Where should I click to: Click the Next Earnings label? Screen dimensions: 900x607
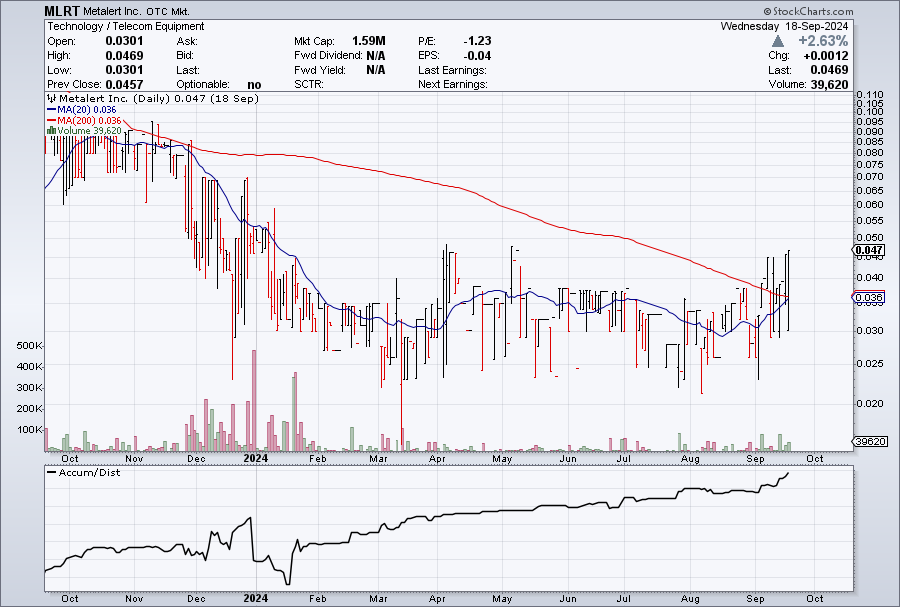tap(453, 84)
